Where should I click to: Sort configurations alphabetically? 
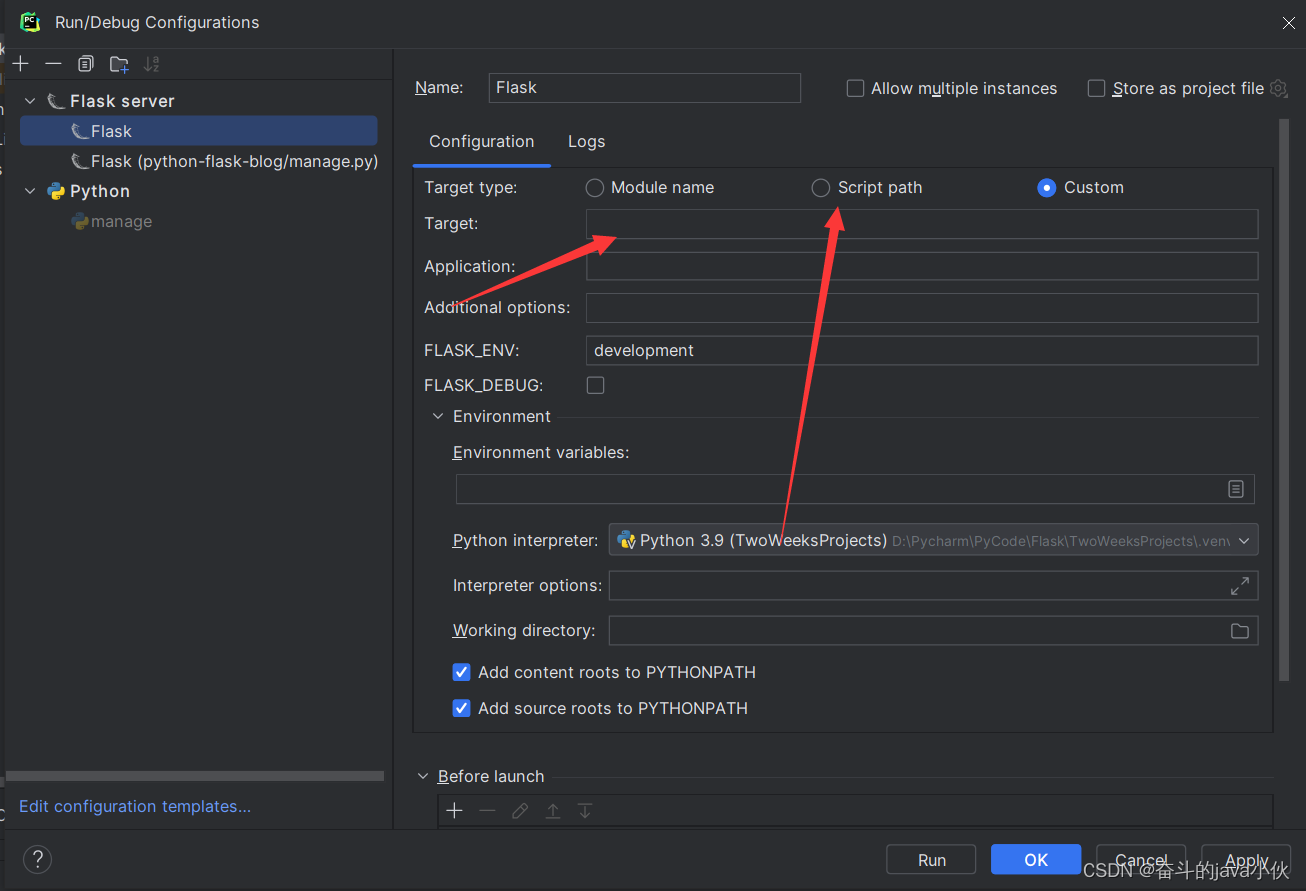click(x=152, y=64)
